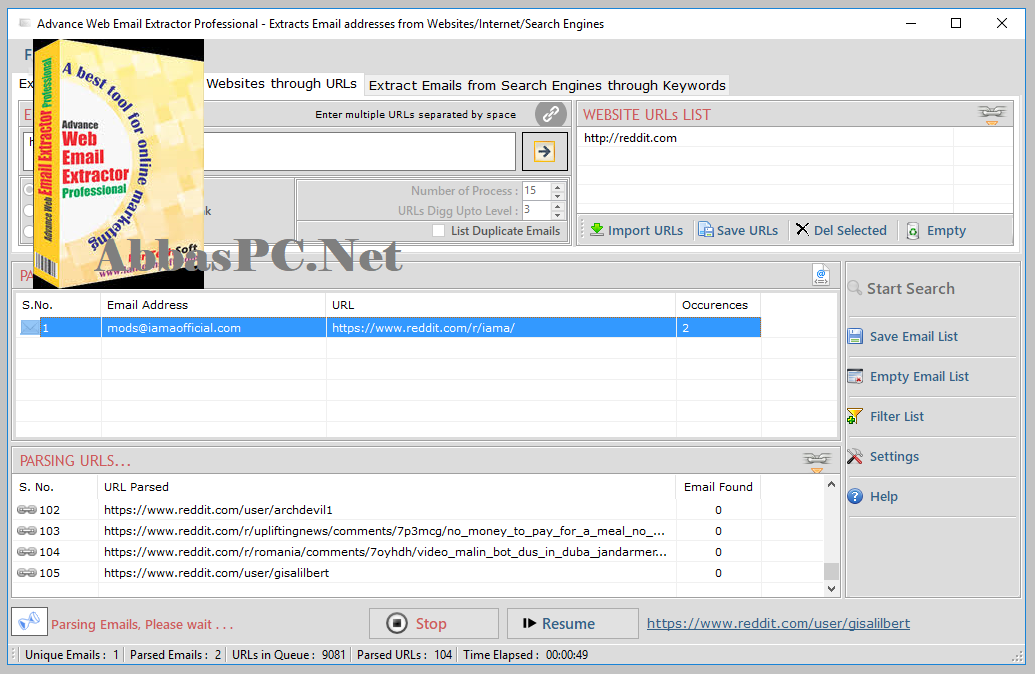Select http://reddit.com in URLs list
This screenshot has height=674, width=1035.
(630, 138)
